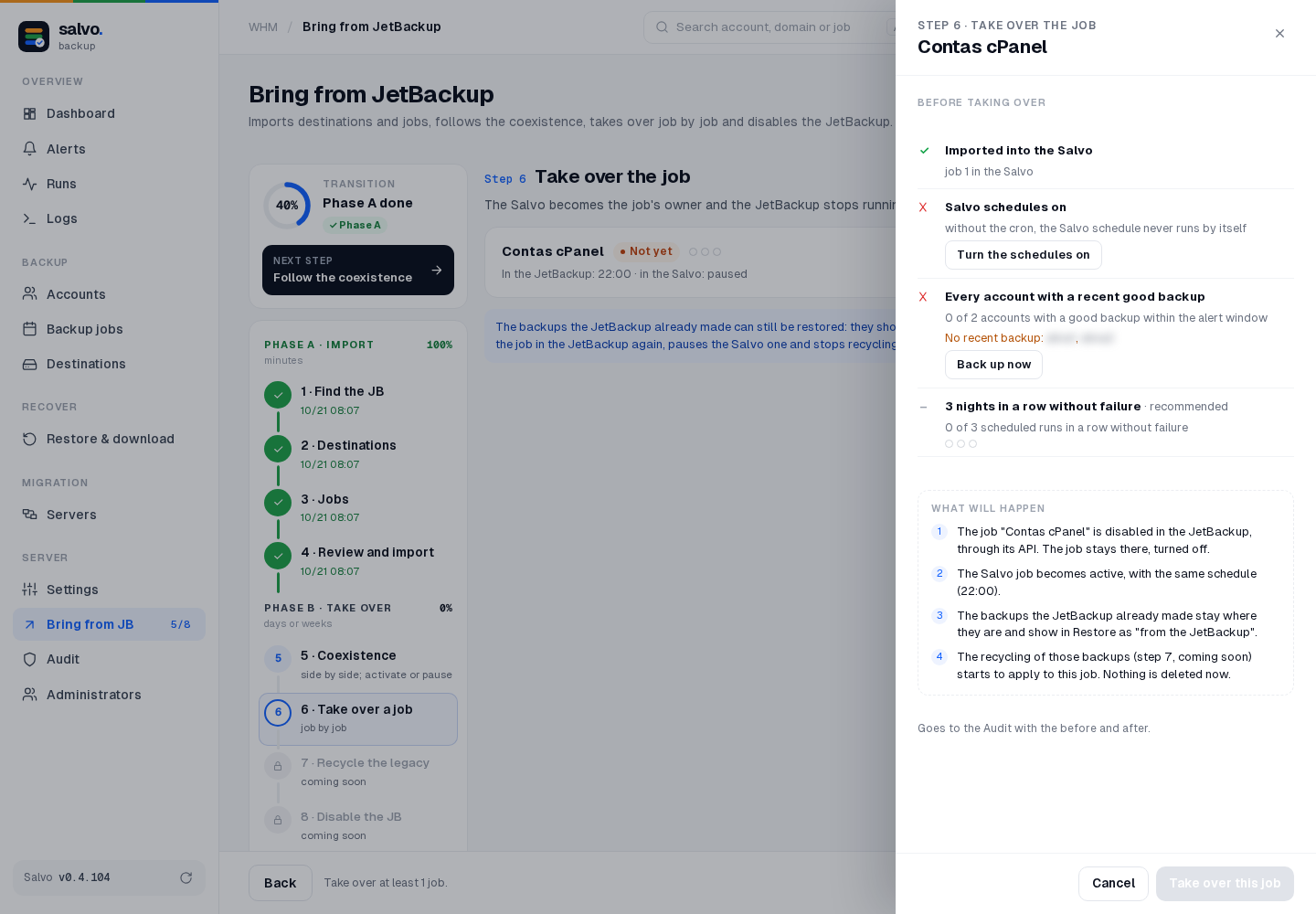Viewport: 1316px width, 914px height.
Task: Click Turn the schedules on
Action: (1024, 255)
